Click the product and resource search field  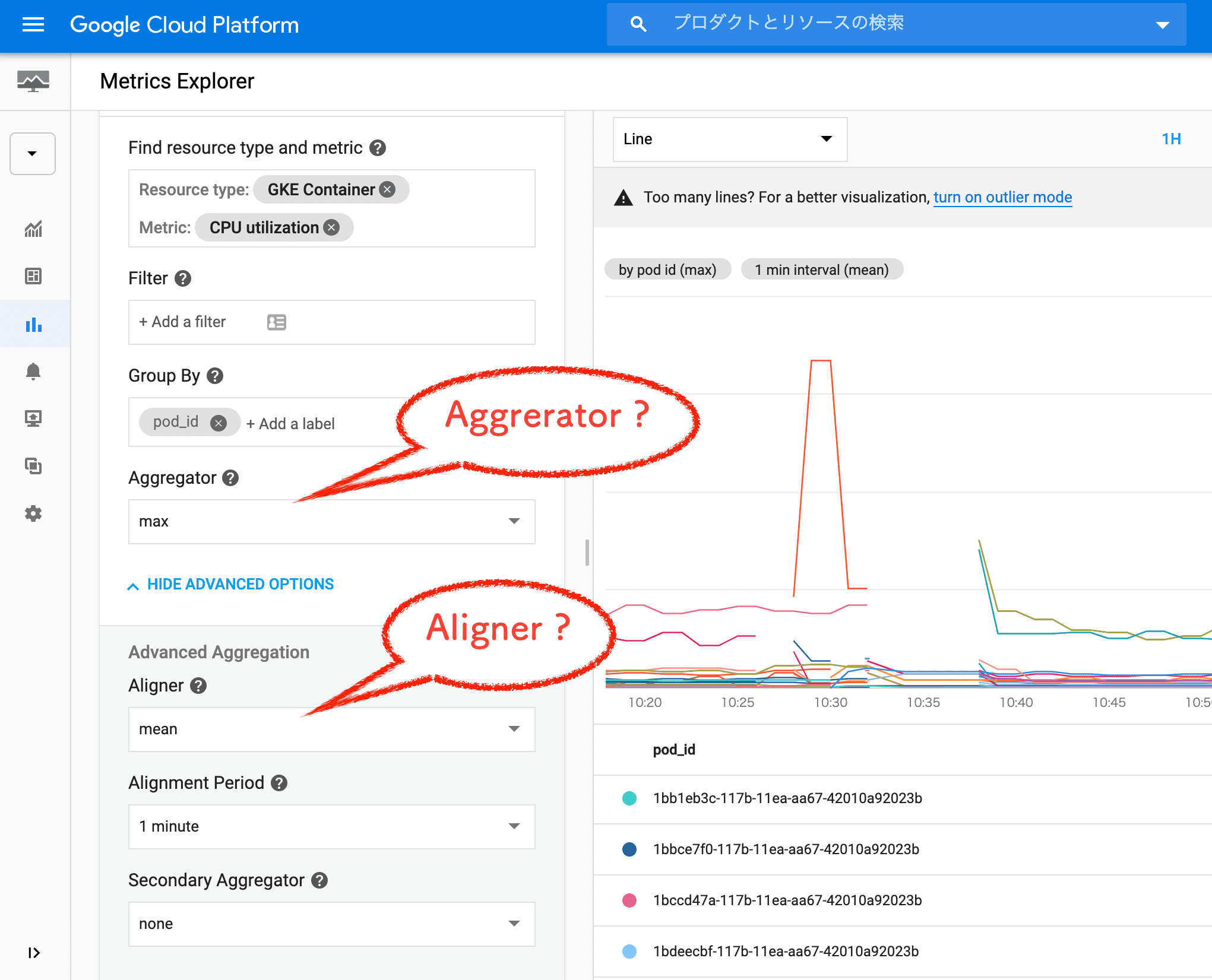click(x=897, y=24)
